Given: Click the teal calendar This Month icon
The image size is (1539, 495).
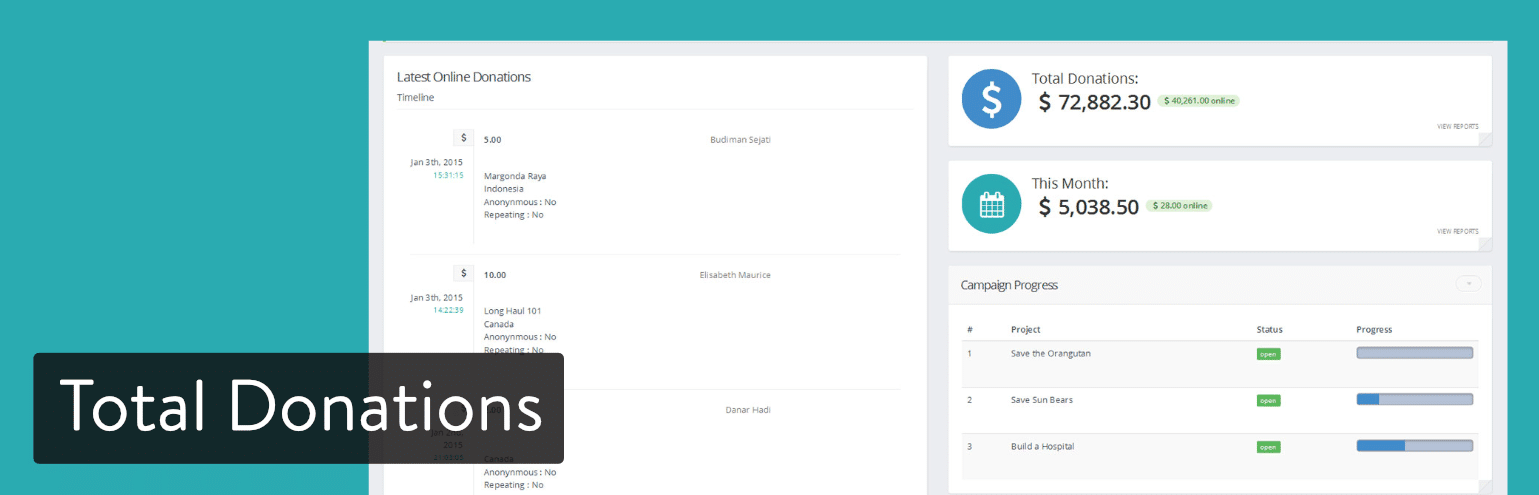Looking at the screenshot, I should tap(991, 204).
